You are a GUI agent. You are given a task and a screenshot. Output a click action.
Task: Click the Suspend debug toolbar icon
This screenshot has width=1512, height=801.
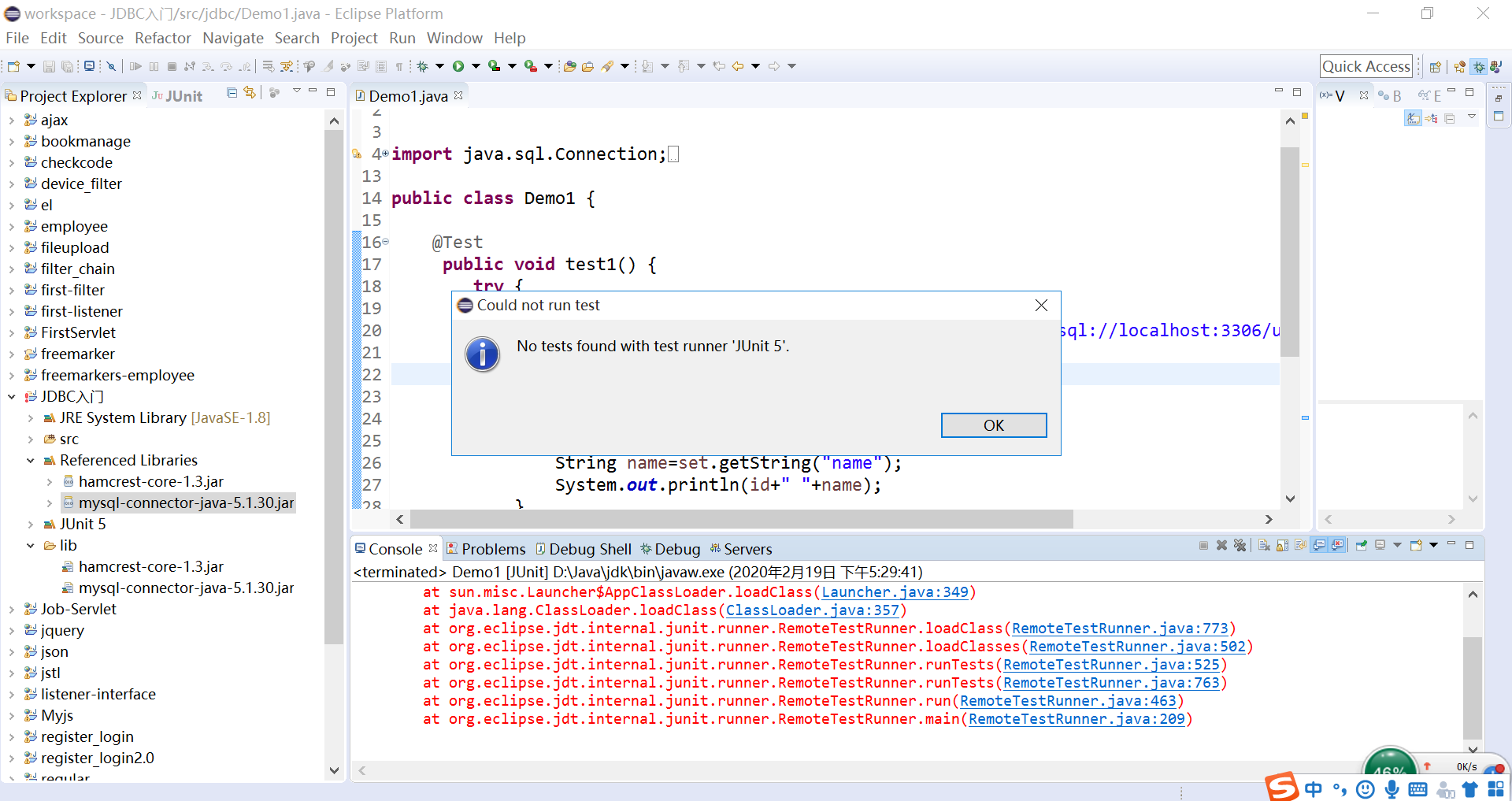[x=154, y=66]
